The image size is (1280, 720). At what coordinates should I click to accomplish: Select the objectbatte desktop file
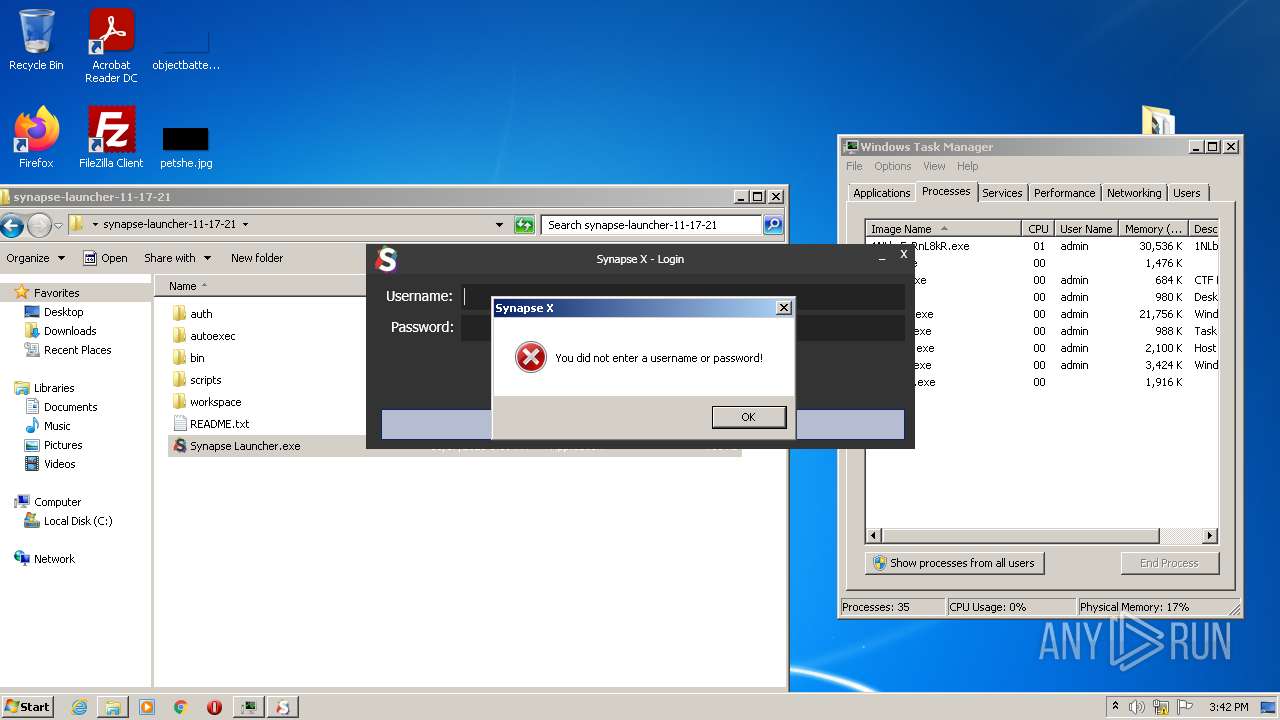186,52
